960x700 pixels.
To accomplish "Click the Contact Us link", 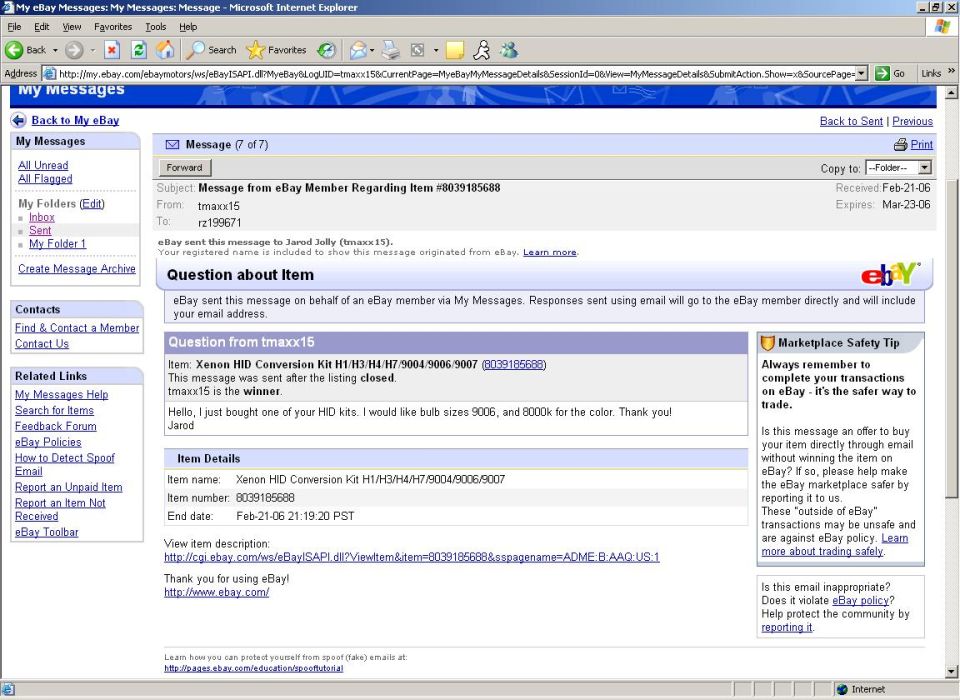I will [42, 344].
